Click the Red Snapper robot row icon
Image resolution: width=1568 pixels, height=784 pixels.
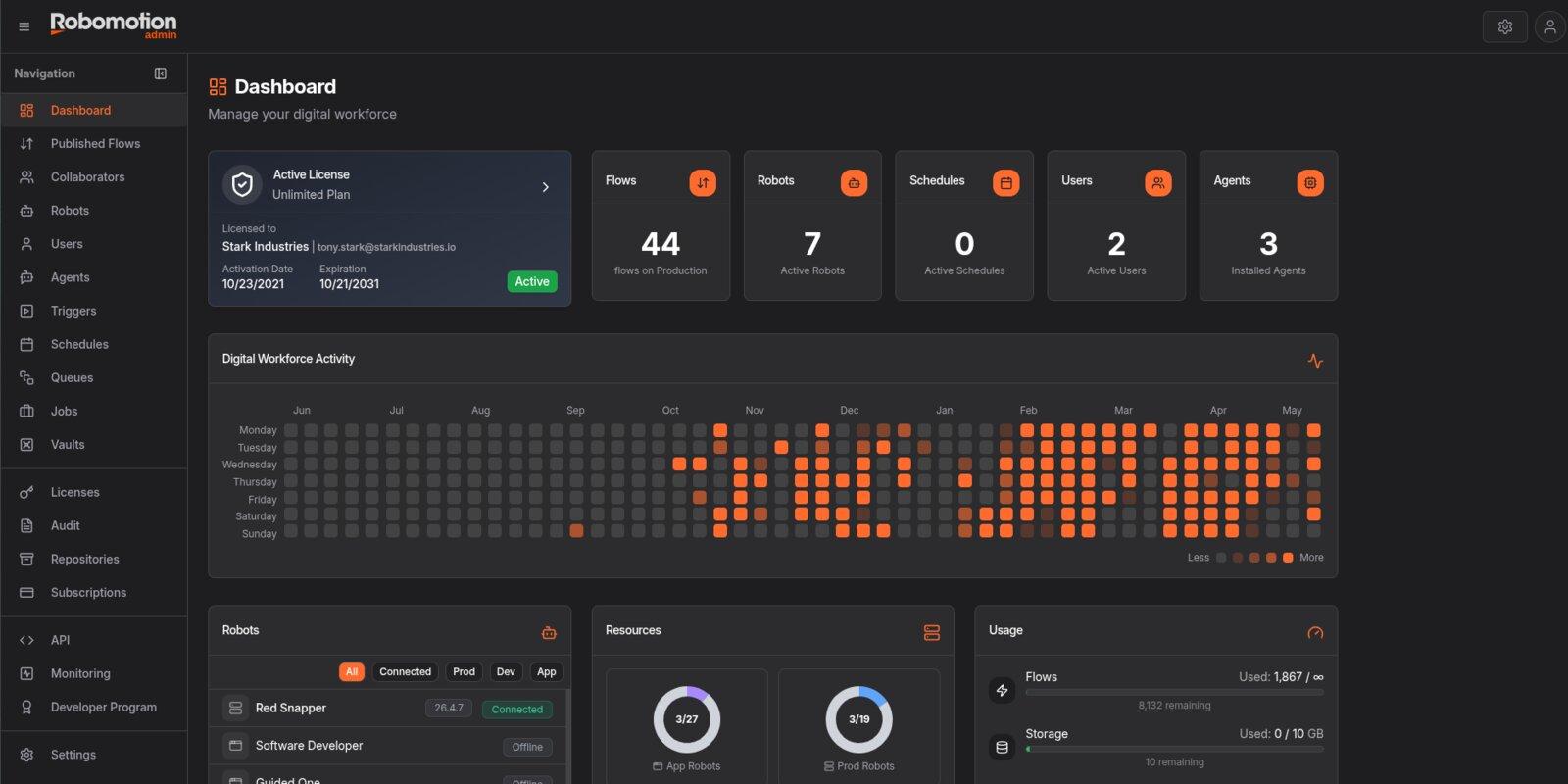235,708
